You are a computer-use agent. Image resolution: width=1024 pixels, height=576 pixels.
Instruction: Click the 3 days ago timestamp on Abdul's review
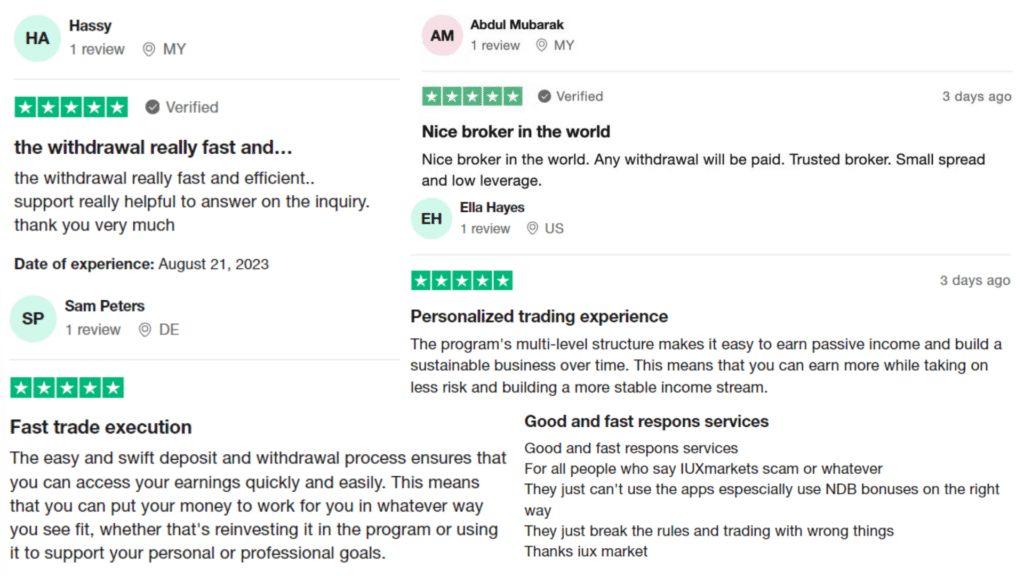click(976, 97)
